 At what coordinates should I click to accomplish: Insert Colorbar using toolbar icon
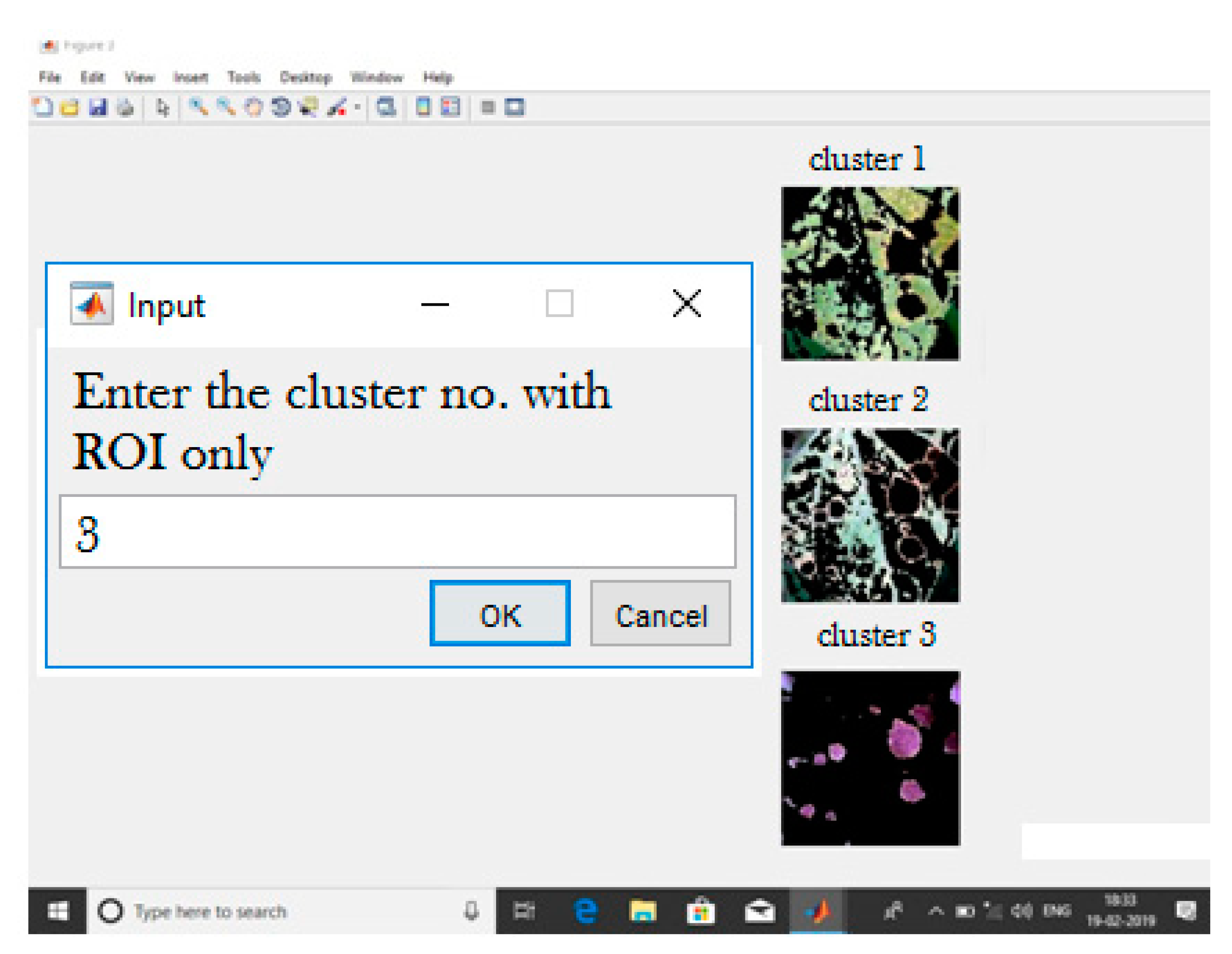point(423,106)
